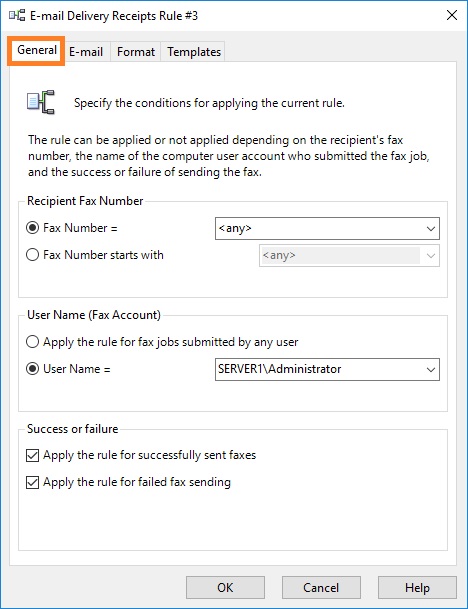Image resolution: width=468 pixels, height=609 pixels.
Task: Click the rule icon in the title bar
Action: tap(17, 16)
